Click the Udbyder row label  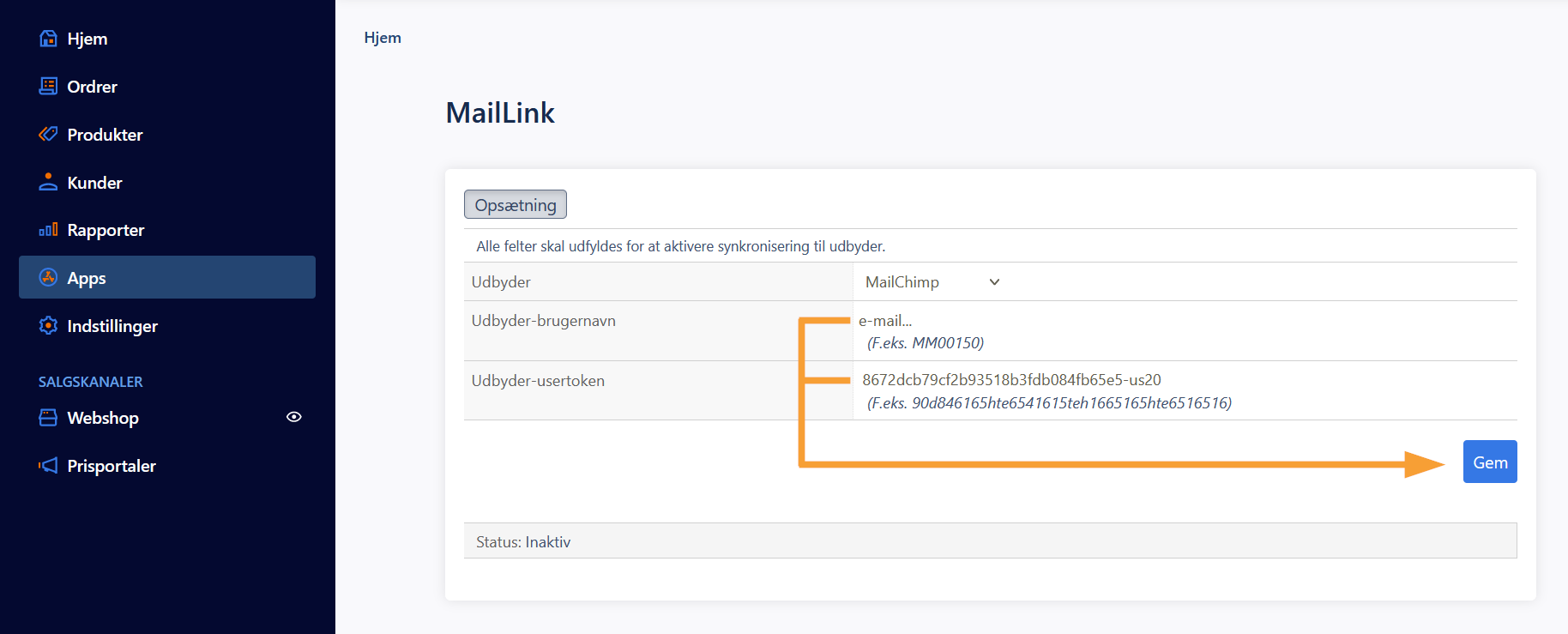click(x=501, y=282)
